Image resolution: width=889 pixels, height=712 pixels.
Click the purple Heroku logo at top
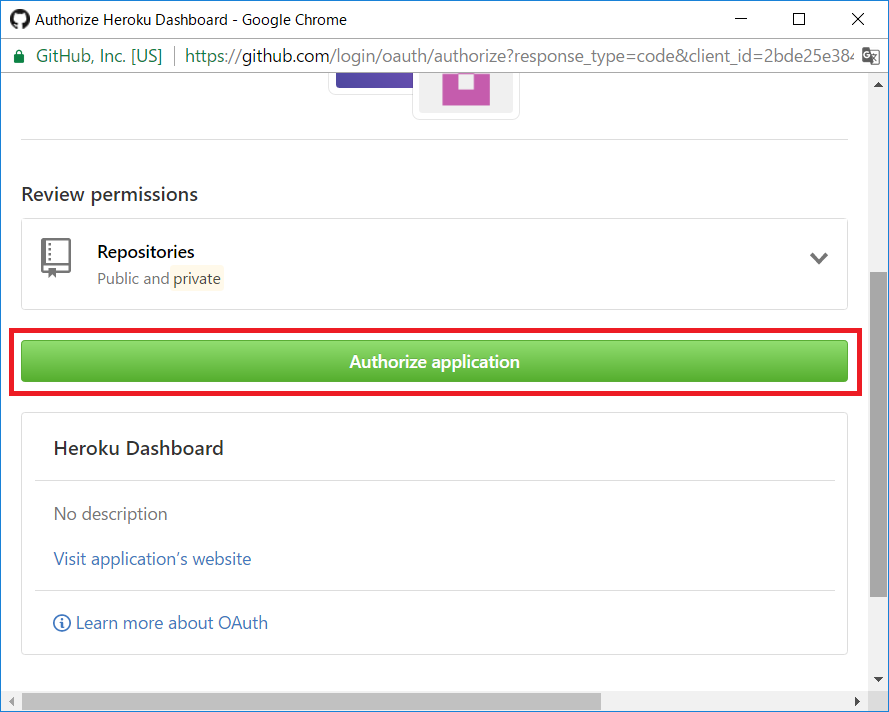point(372,80)
